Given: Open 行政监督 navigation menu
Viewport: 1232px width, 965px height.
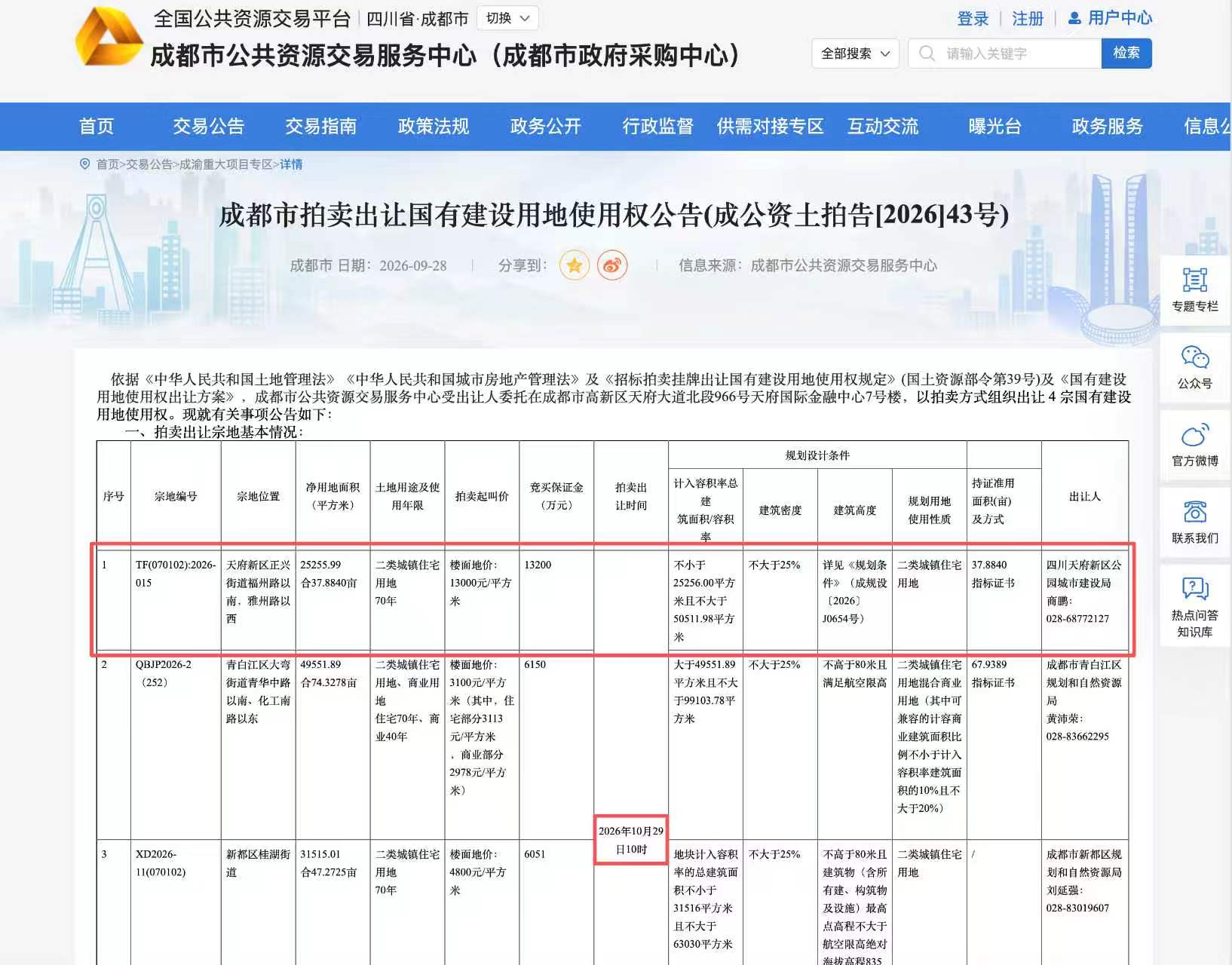Looking at the screenshot, I should click(657, 126).
